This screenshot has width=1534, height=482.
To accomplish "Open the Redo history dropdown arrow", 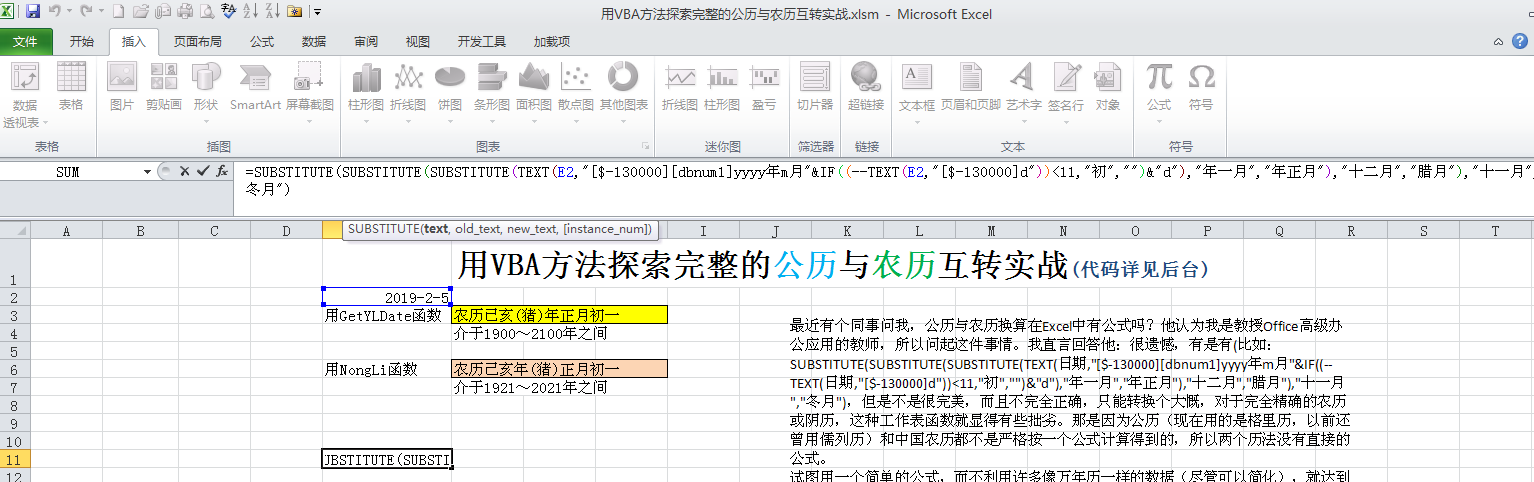I will [x=100, y=12].
